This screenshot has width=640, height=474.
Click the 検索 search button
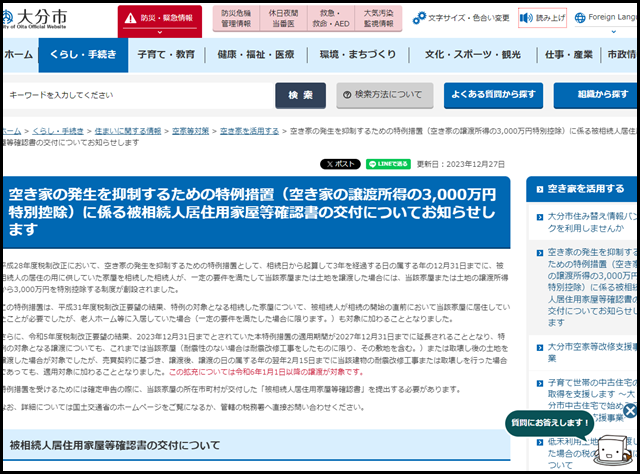300,96
